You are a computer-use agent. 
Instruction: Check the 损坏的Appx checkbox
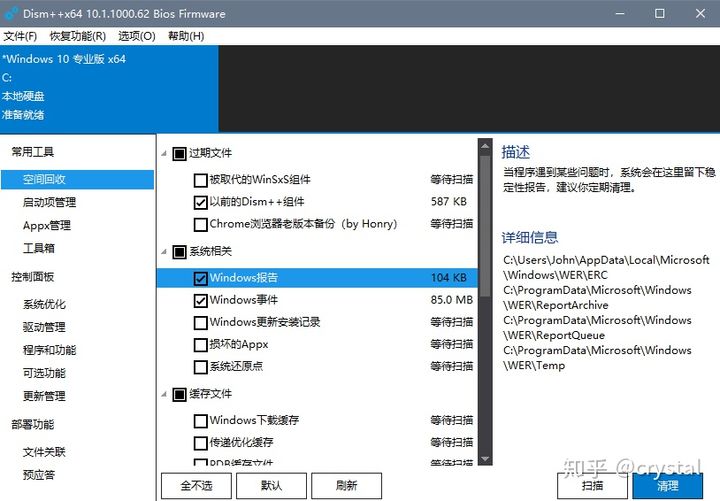click(x=201, y=345)
